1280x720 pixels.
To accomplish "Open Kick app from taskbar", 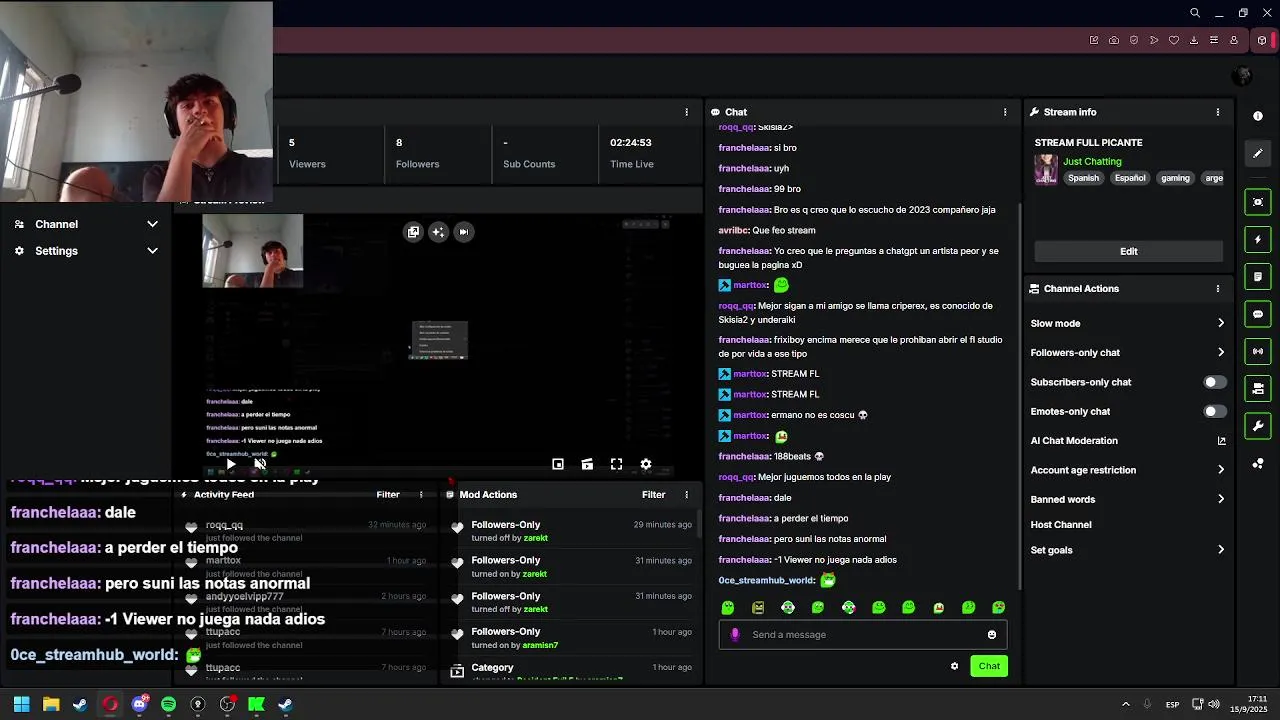I will (256, 704).
